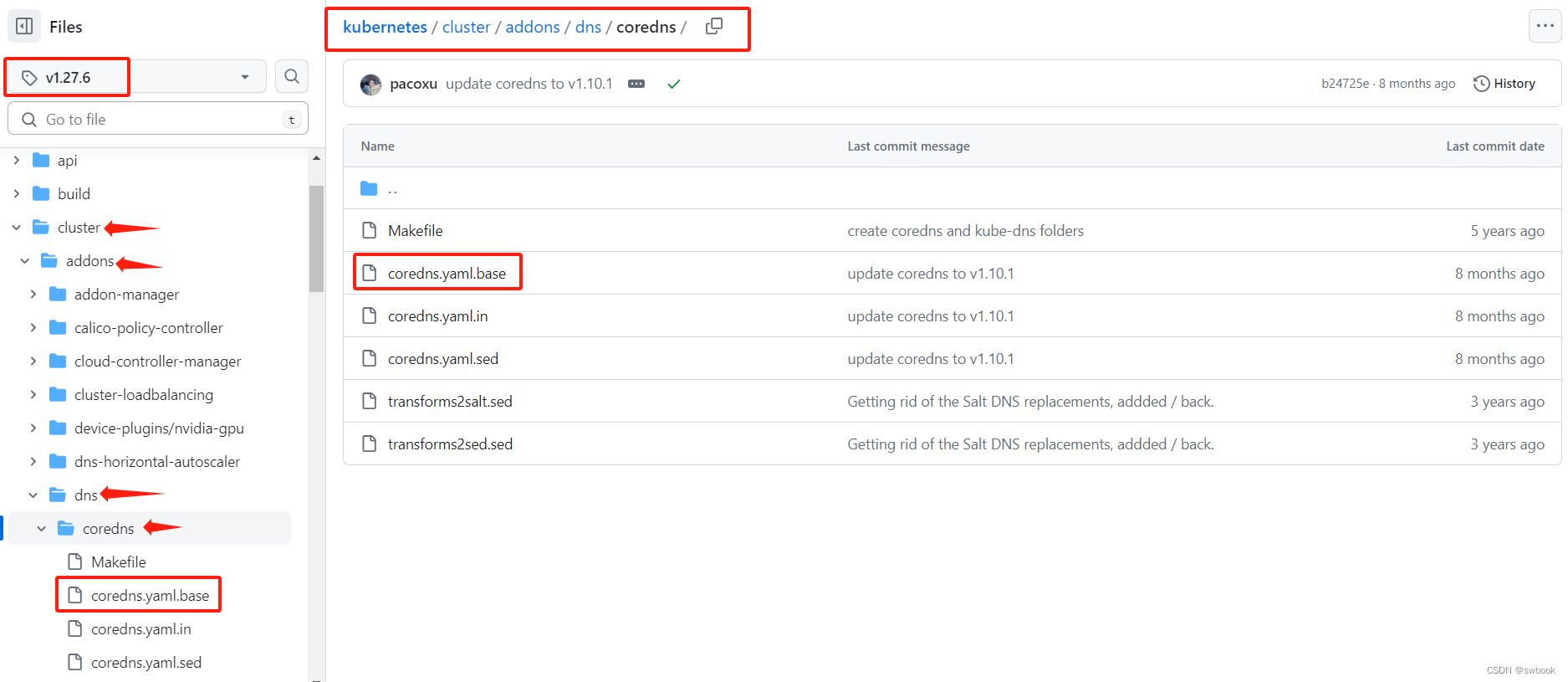Collapse the dns folder chevron
The height and width of the screenshot is (682, 1568).
point(33,495)
